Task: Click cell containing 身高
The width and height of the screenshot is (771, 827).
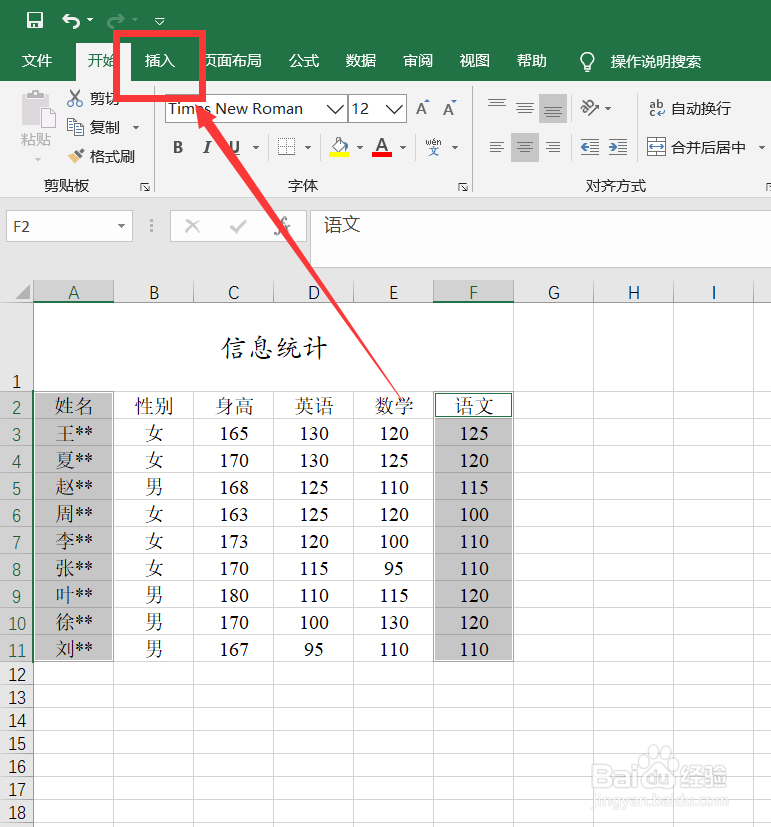Action: (234, 406)
